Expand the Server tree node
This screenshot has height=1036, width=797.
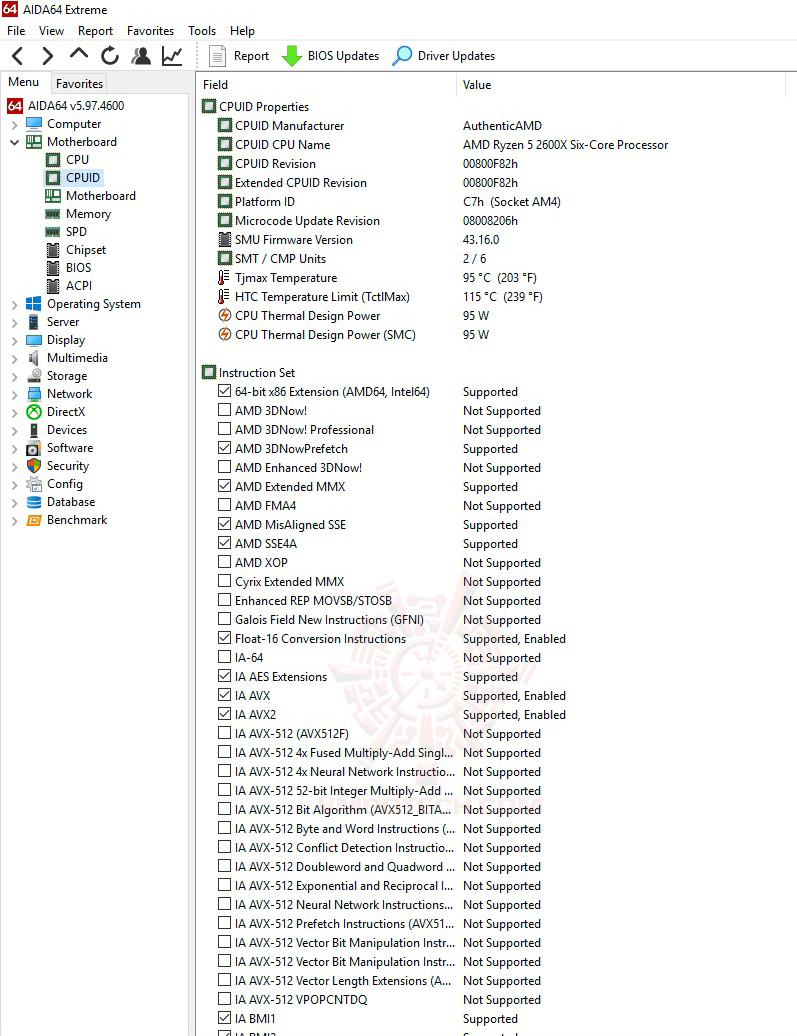point(15,322)
